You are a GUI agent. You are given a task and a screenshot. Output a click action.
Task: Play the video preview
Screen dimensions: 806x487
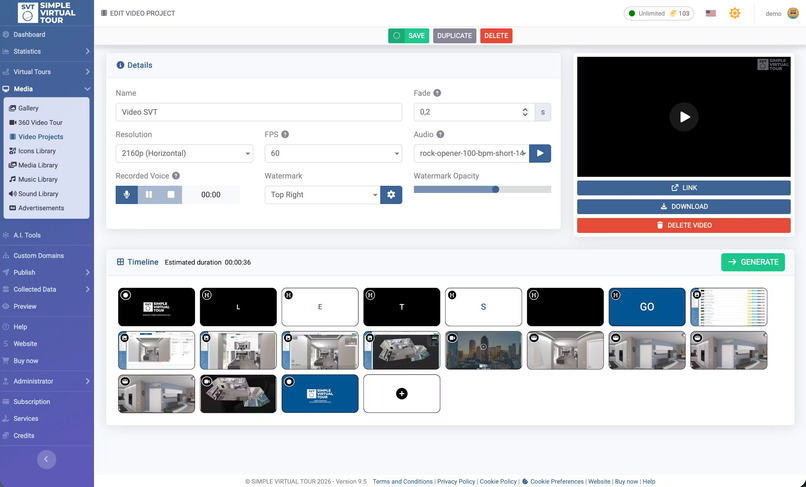[x=684, y=117]
